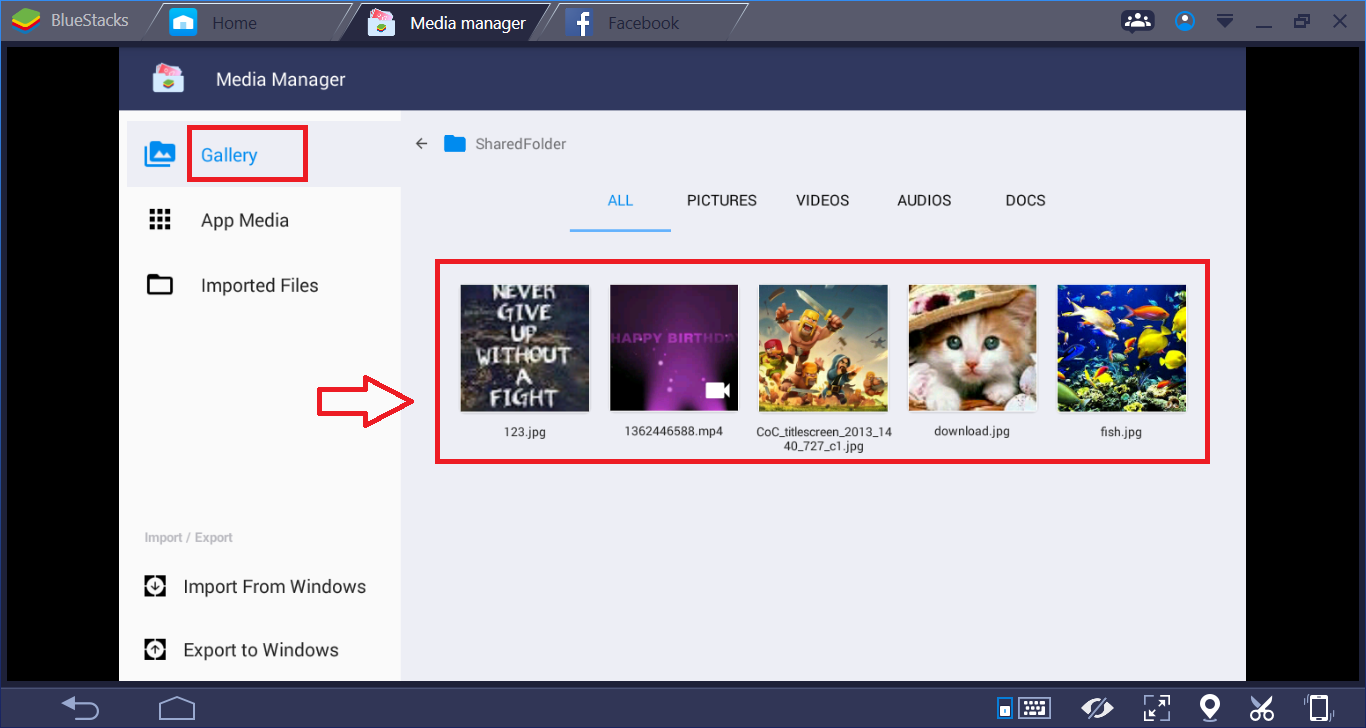The width and height of the screenshot is (1366, 728).
Task: Click Export to Windows
Action: click(x=261, y=651)
